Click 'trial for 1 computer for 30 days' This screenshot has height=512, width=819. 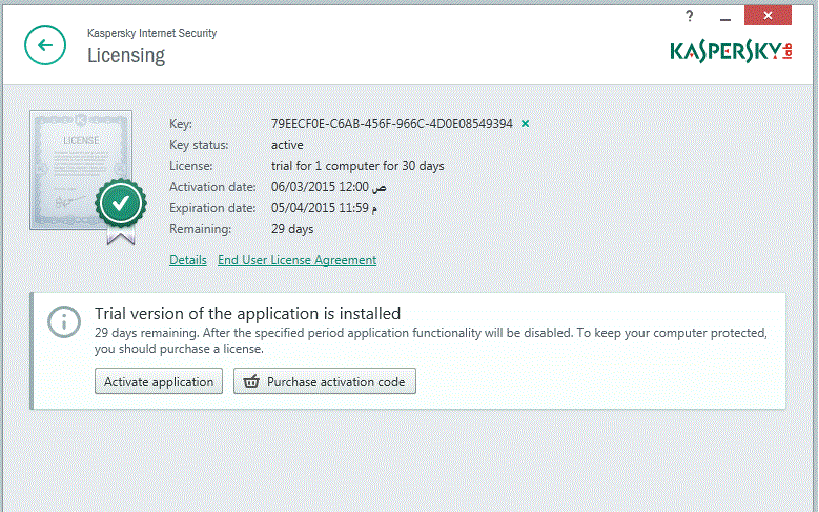point(358,166)
